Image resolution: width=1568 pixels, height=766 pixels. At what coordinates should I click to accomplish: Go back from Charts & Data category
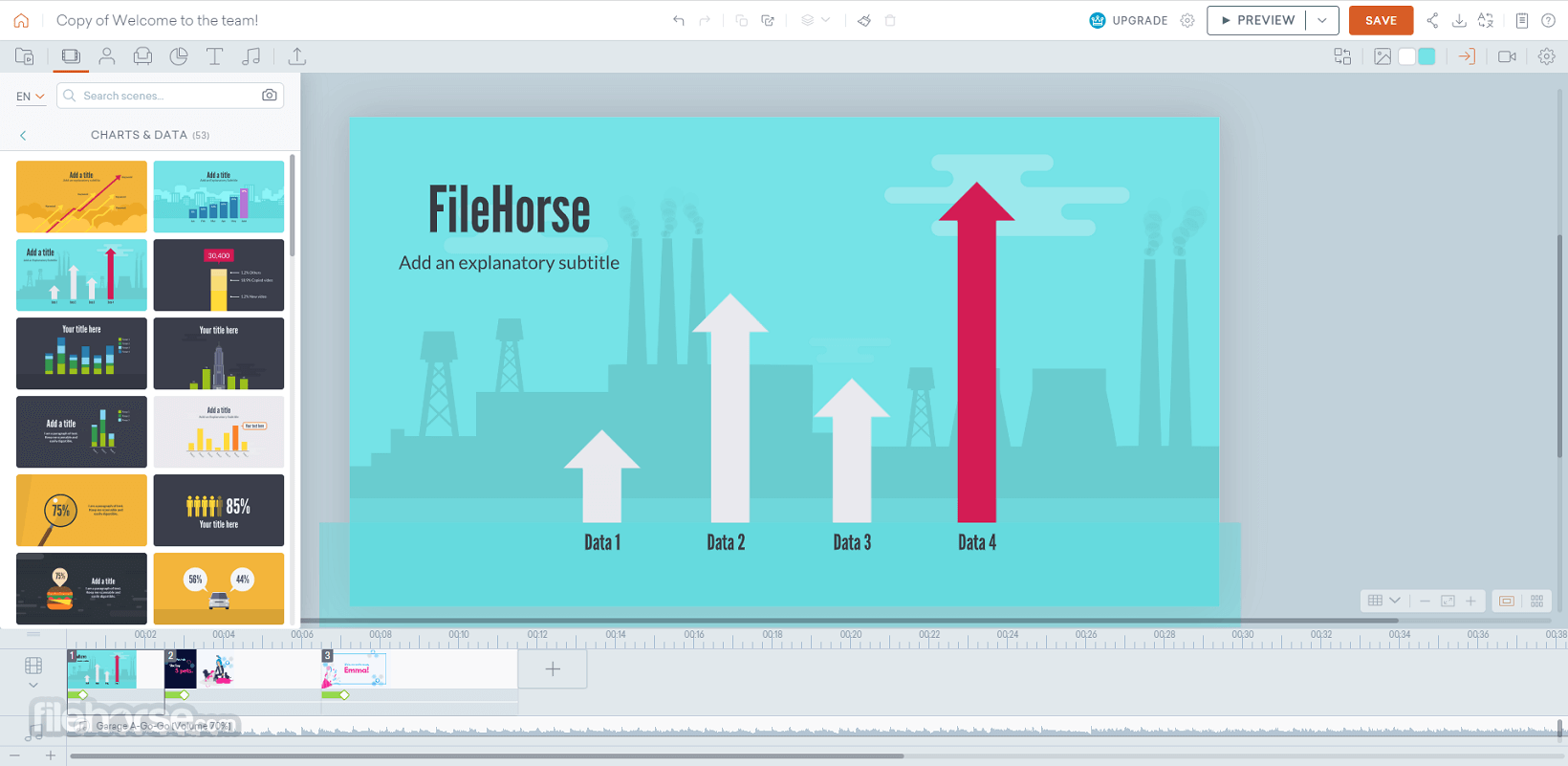click(23, 135)
